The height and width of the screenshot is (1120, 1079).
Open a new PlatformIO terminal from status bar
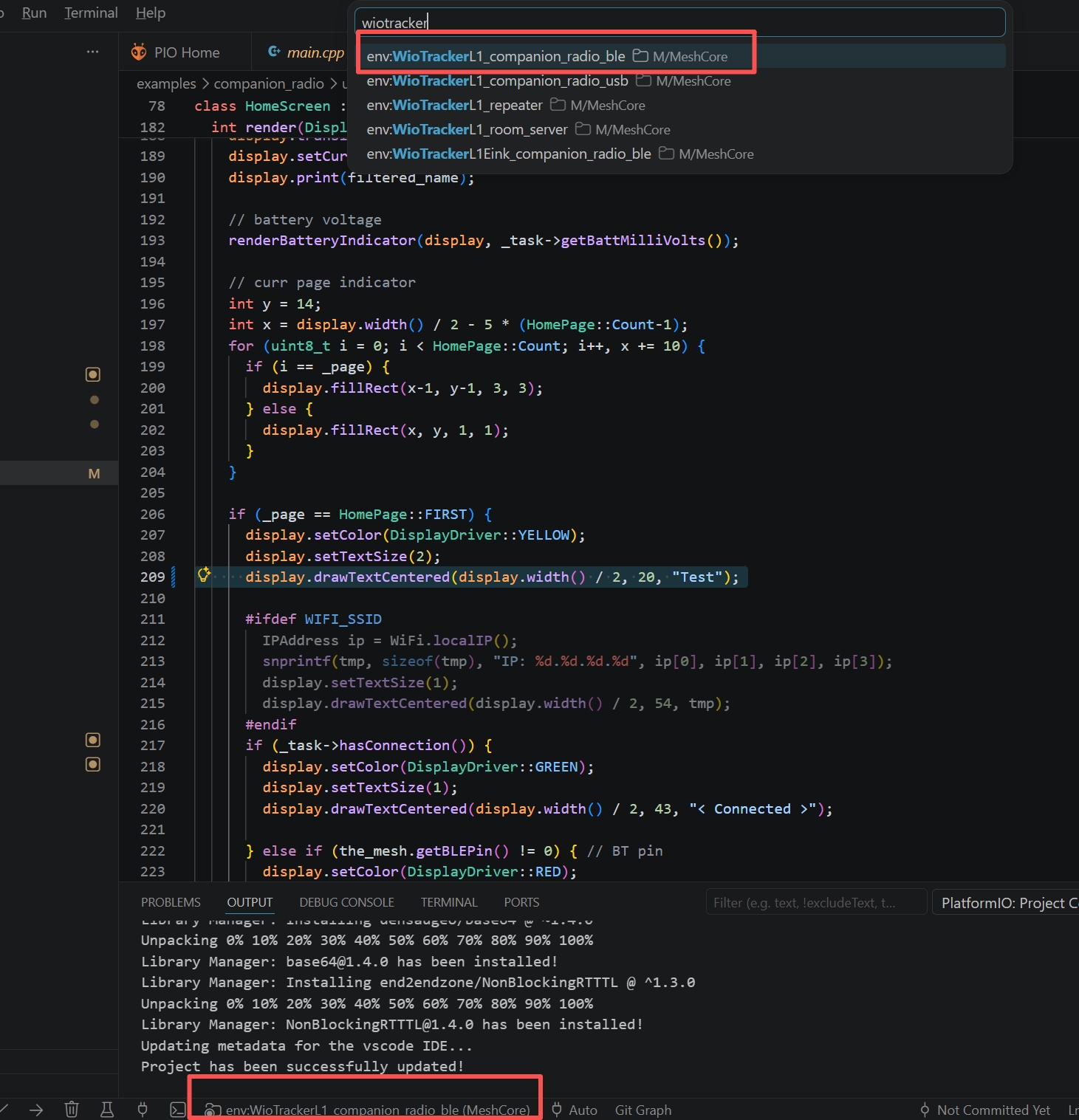(x=178, y=1110)
